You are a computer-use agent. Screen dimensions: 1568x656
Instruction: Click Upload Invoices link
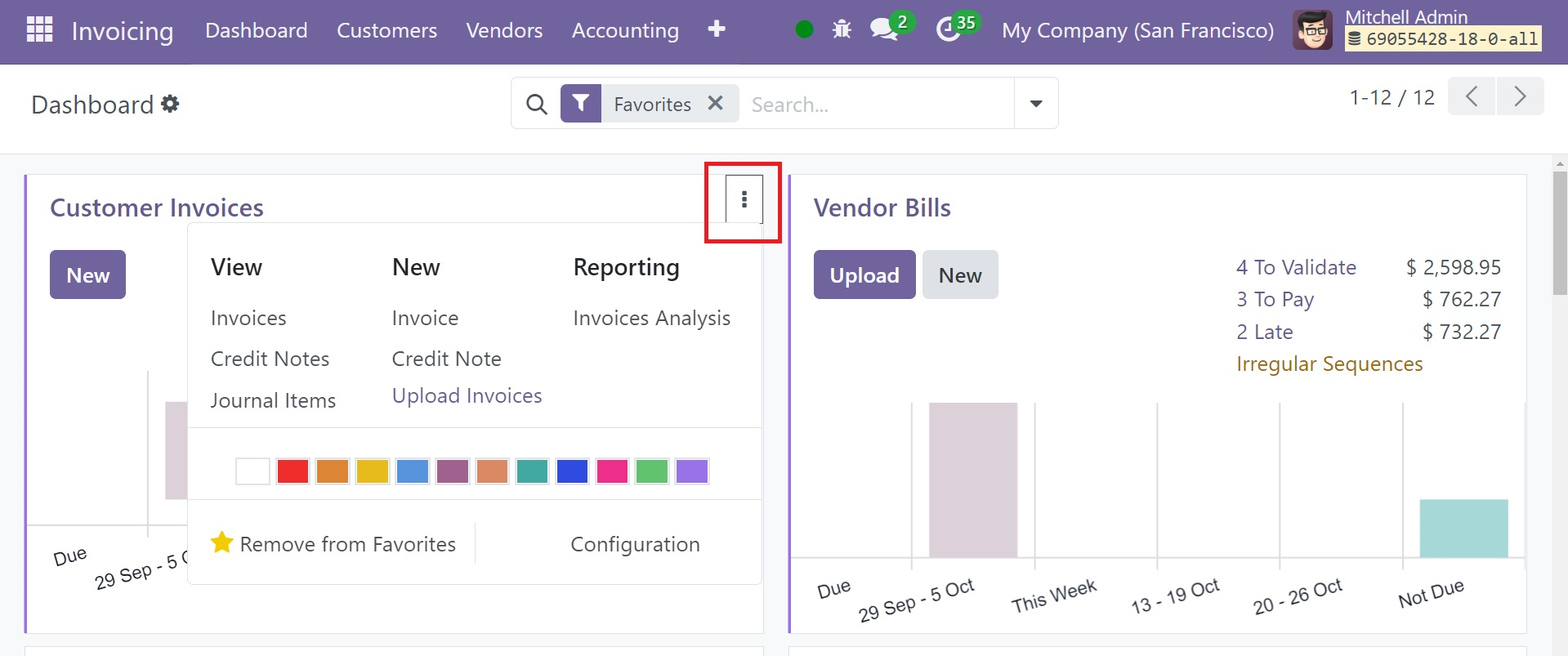pos(467,395)
